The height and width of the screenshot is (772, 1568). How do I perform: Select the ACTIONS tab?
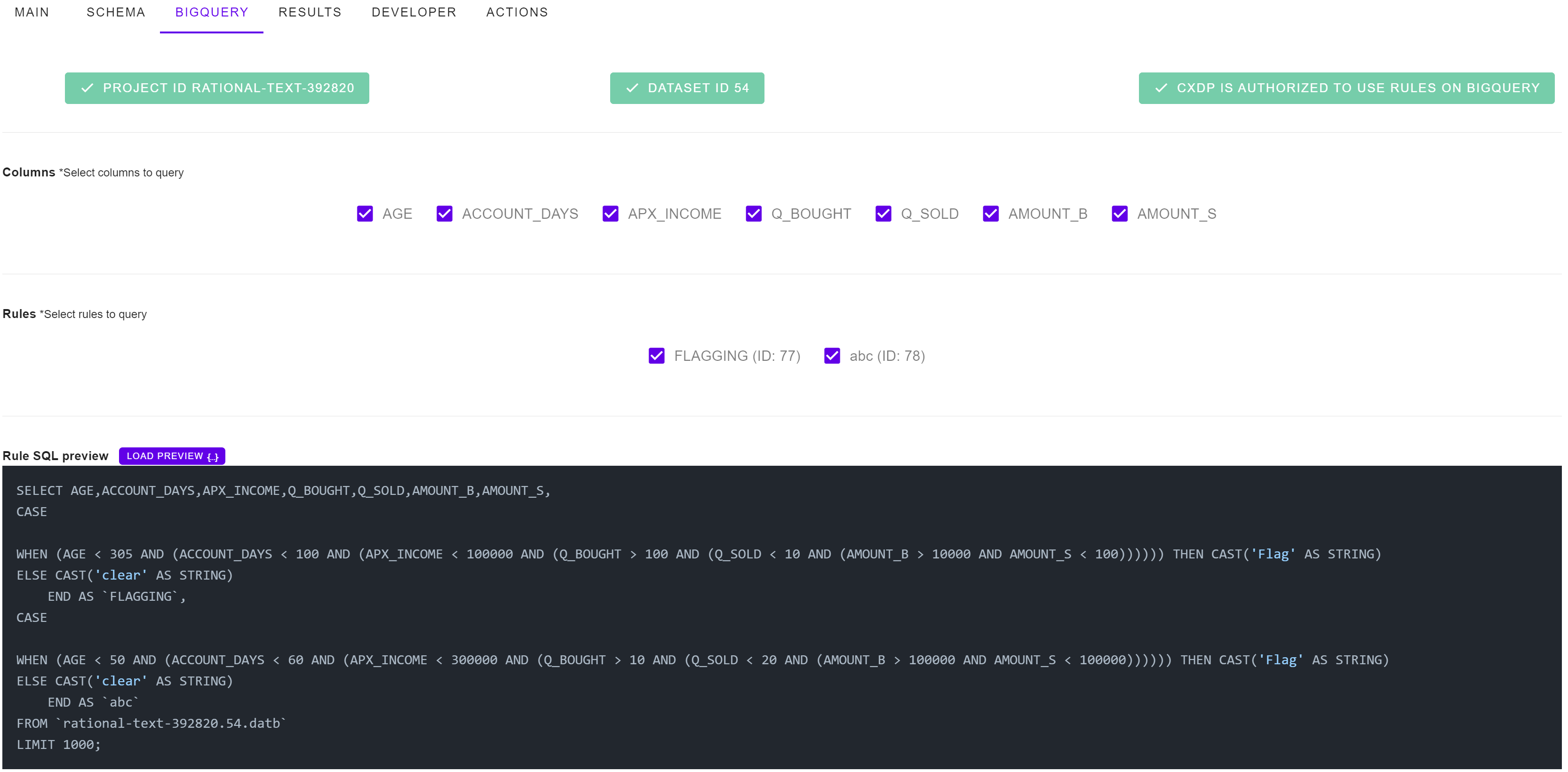click(517, 12)
